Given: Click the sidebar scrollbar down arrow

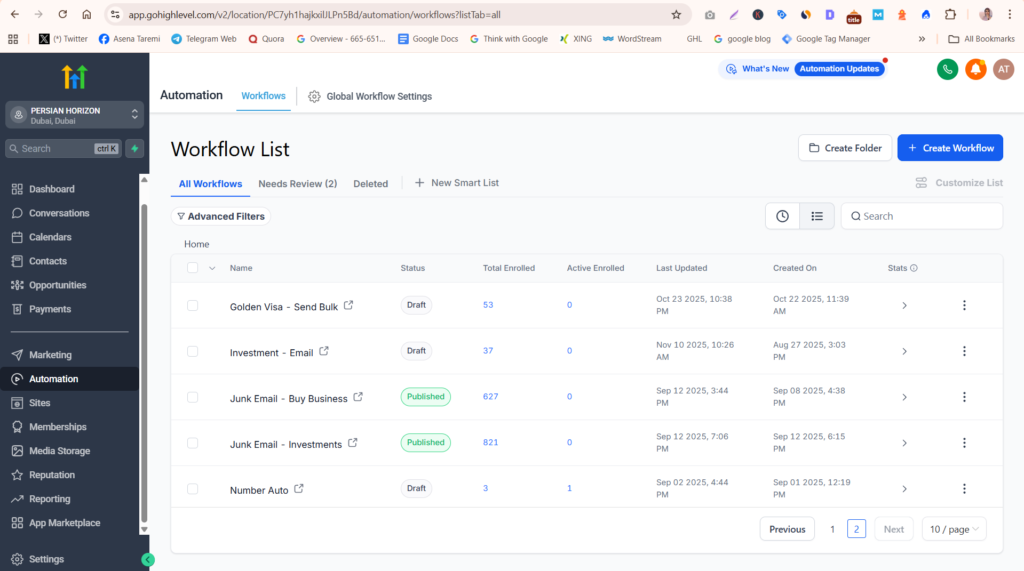Looking at the screenshot, I should [144, 530].
